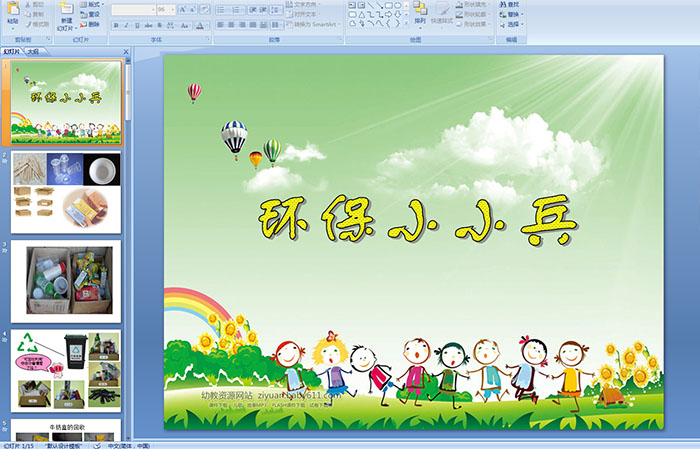The height and width of the screenshot is (449, 700).
Task: Open the Paragraph dialog launcher
Action: point(340,39)
